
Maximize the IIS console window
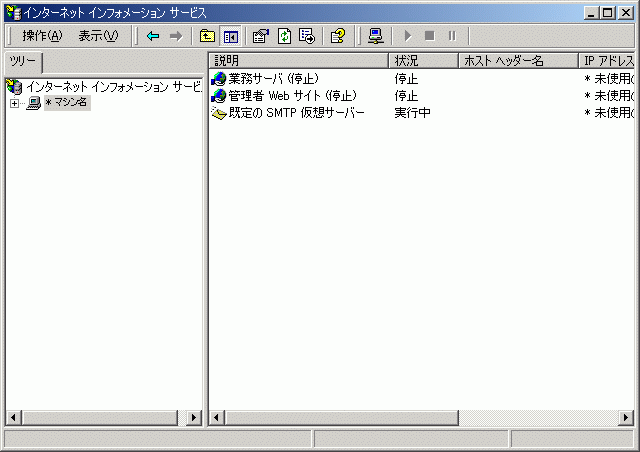607,13
